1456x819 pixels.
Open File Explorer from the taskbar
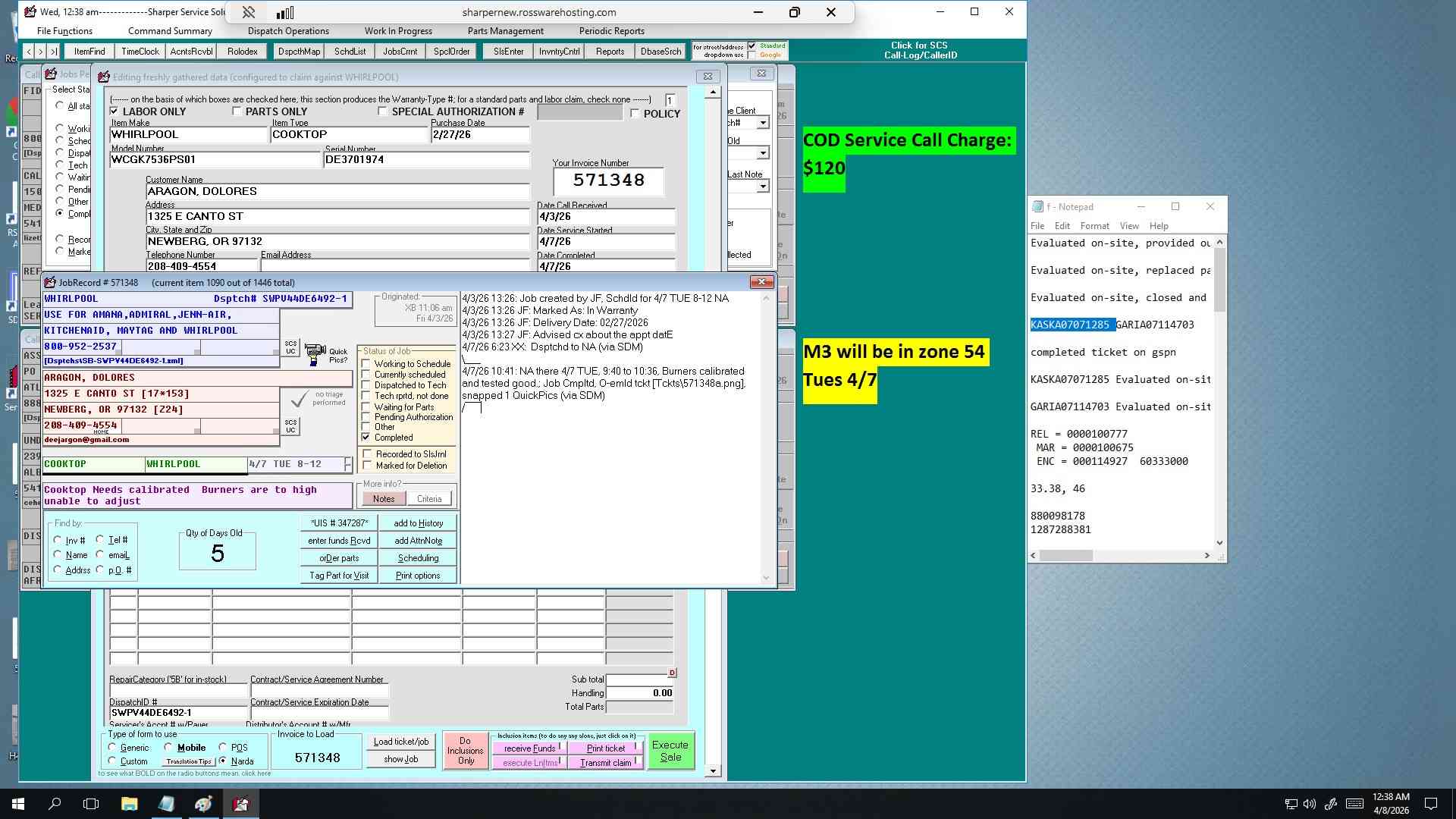point(129,804)
